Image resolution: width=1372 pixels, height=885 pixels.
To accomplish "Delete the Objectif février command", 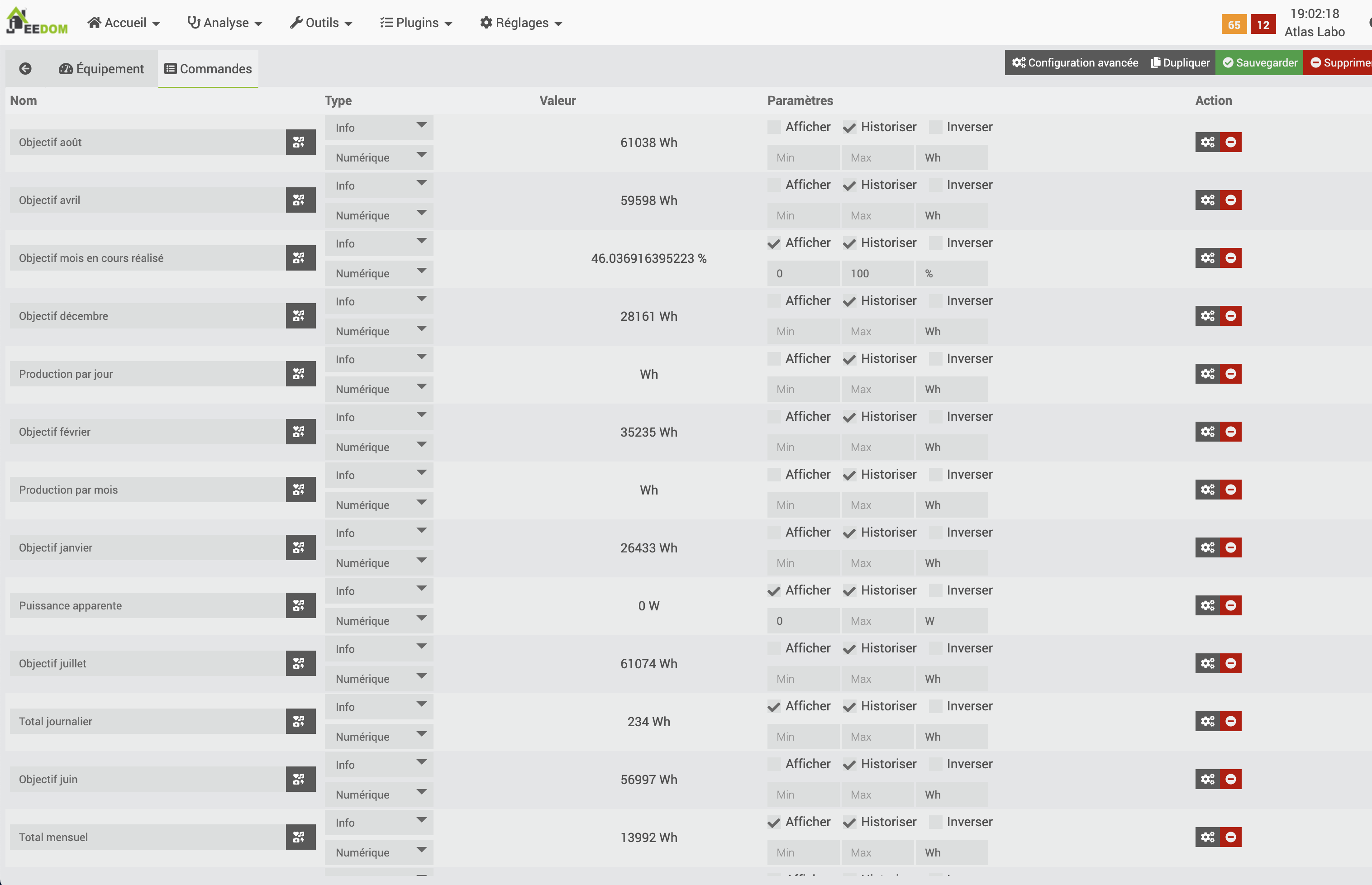I will point(1231,432).
